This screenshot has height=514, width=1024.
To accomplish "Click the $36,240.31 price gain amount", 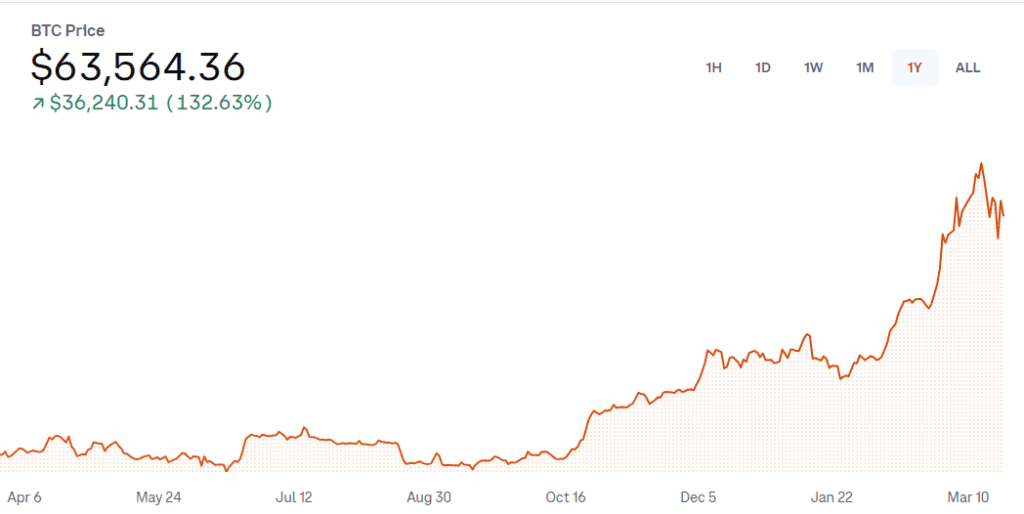I will (x=104, y=102).
